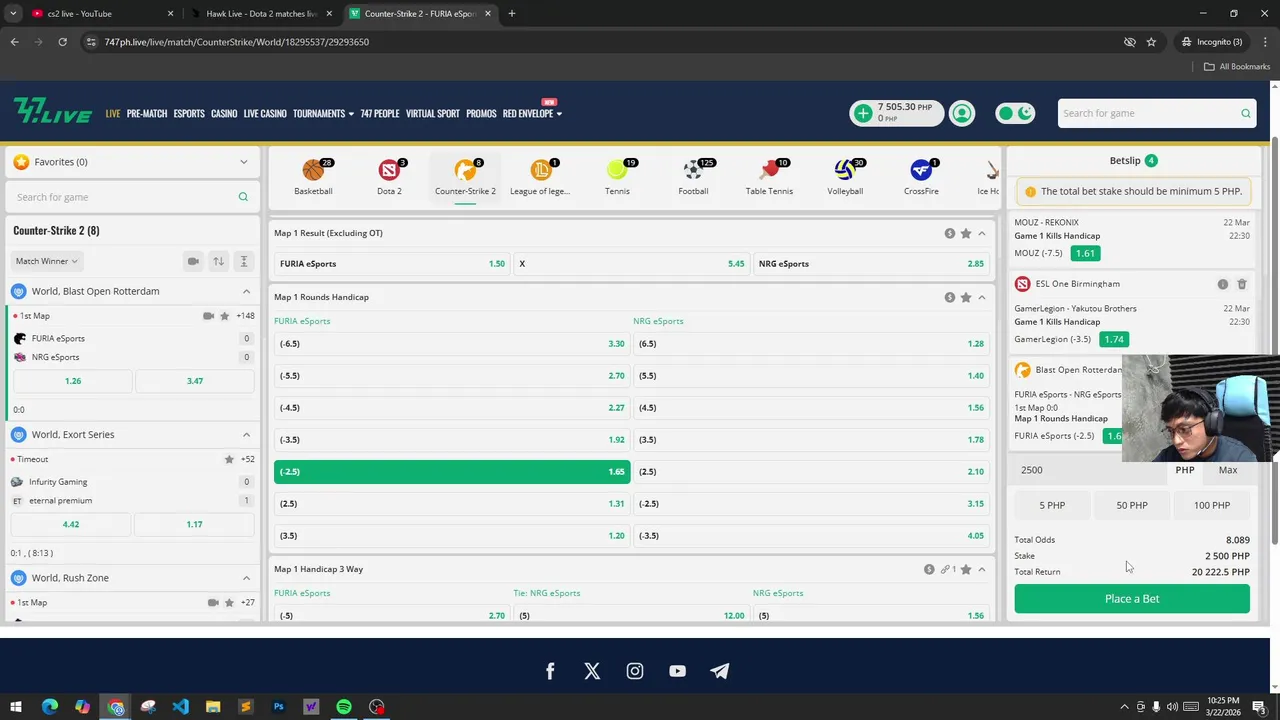This screenshot has width=1280, height=720.
Task: Click the sort arrows icon in sidebar
Action: pyautogui.click(x=218, y=261)
